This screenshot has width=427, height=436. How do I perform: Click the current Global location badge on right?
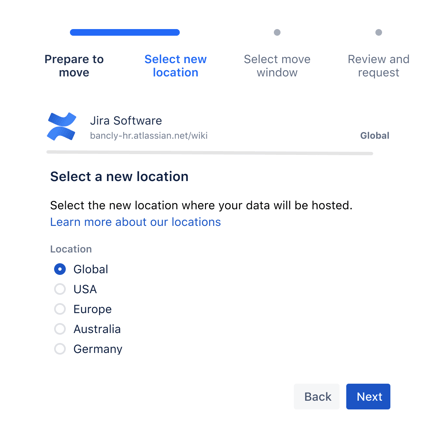coord(375,136)
